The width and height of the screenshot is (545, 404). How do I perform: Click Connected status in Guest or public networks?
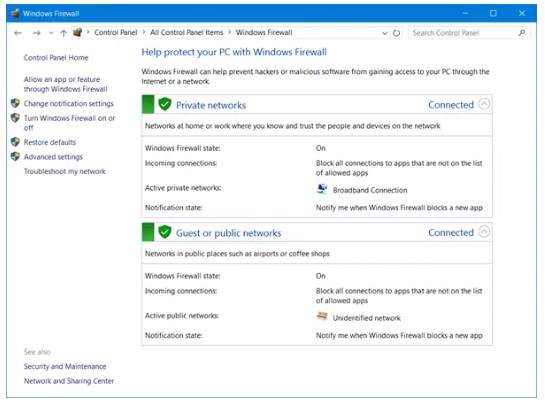tap(451, 233)
